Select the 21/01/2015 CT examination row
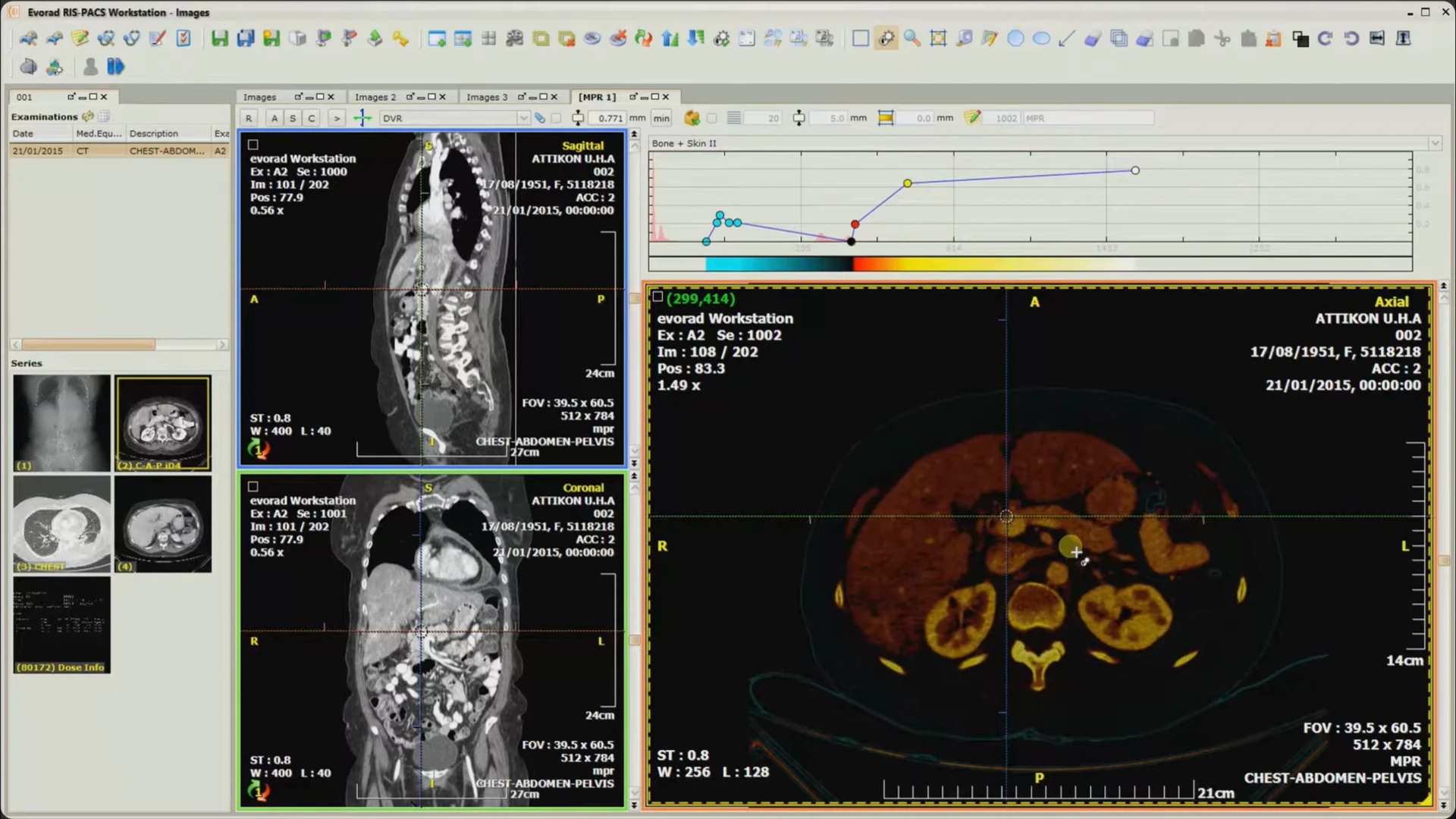1456x819 pixels. pyautogui.click(x=120, y=151)
